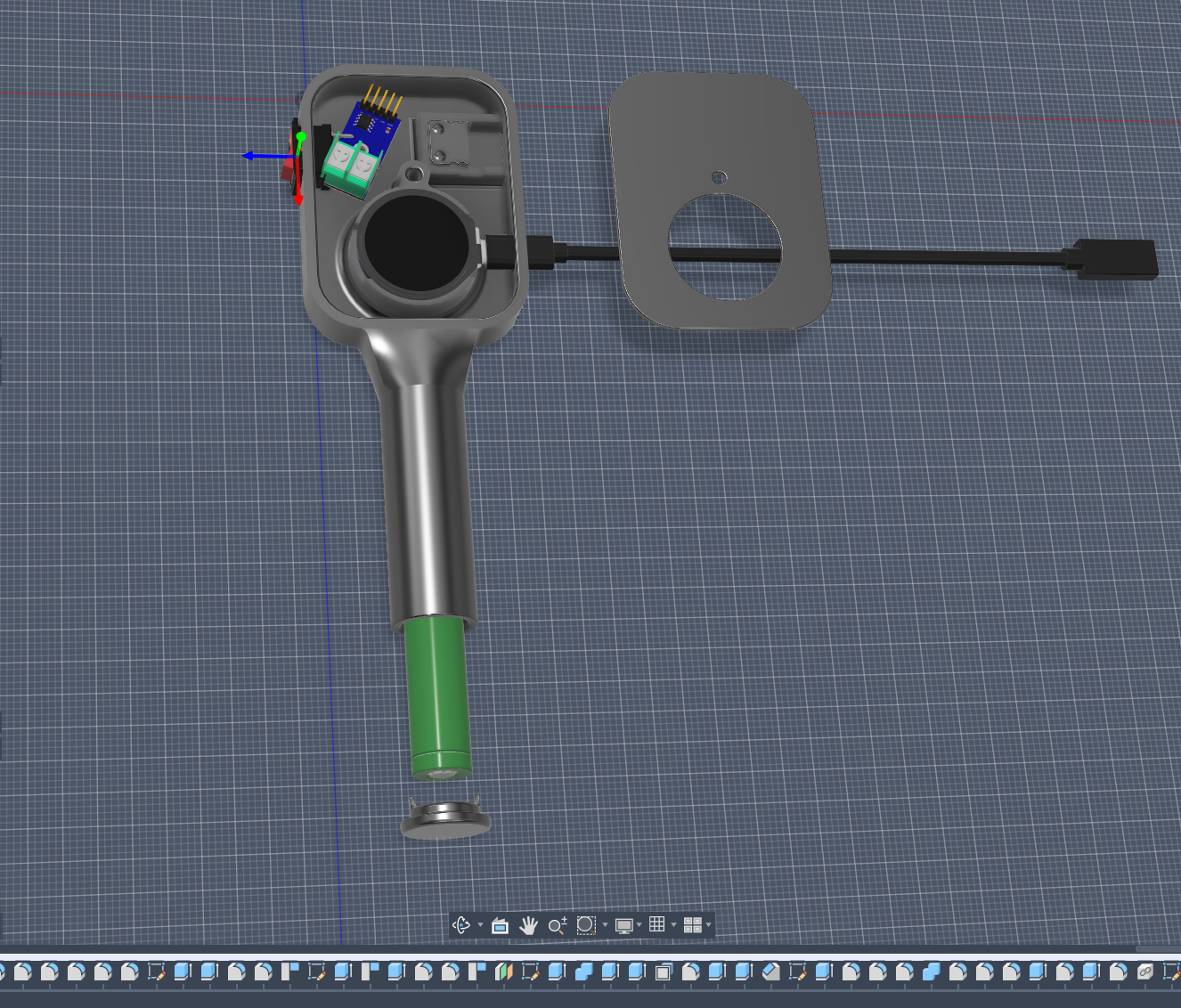This screenshot has height=1008, width=1181.
Task: Select the green-orange split feature in timeline
Action: [503, 971]
